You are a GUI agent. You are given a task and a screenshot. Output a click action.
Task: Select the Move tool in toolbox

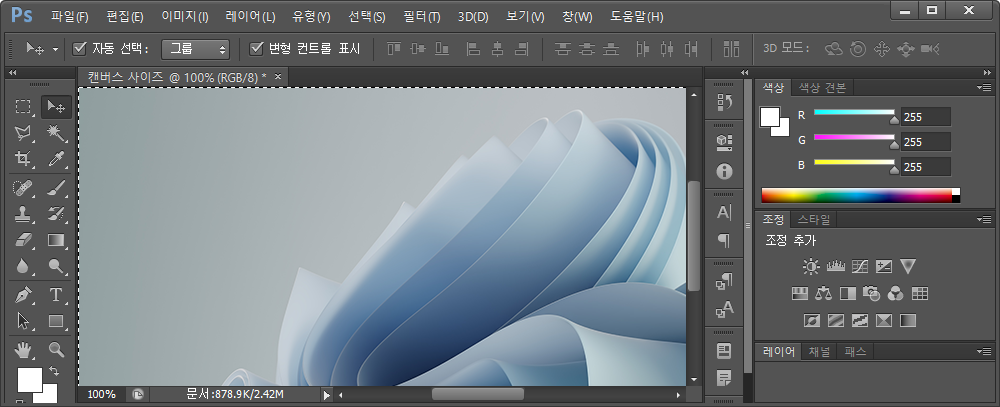(56, 107)
